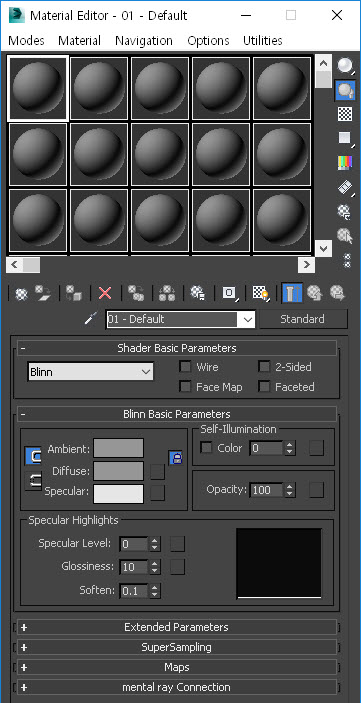
Task: Open Material Editor Options icon in side toolbar
Action: point(345,212)
